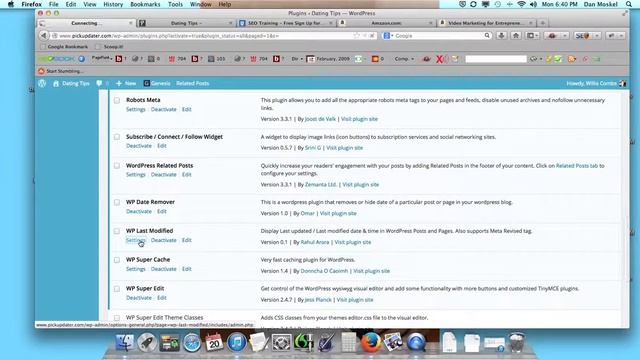Screen dimensions: 640x360
Task: Click the WordPress logo in the admin bar
Action: pyautogui.click(x=42, y=83)
